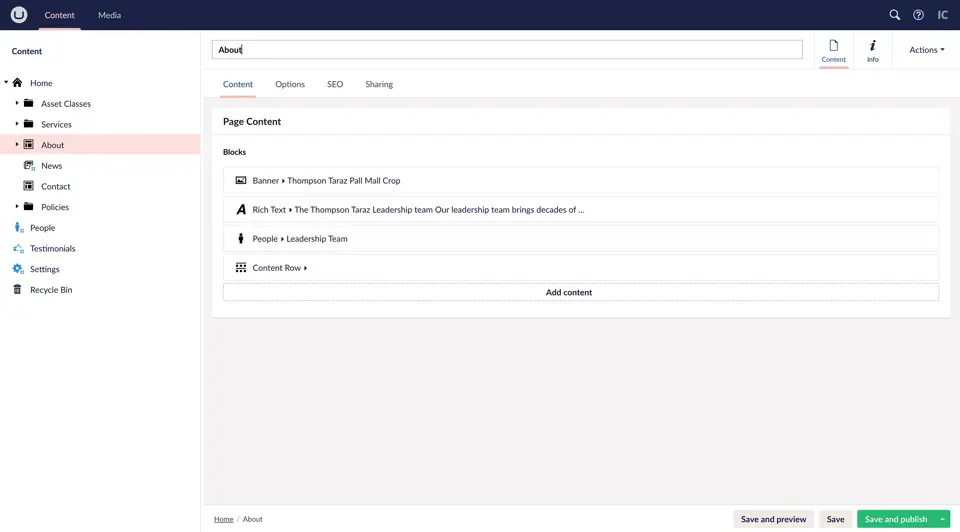The height and width of the screenshot is (532, 960).
Task: Open the People Leadership Team block
Action: tap(580, 239)
